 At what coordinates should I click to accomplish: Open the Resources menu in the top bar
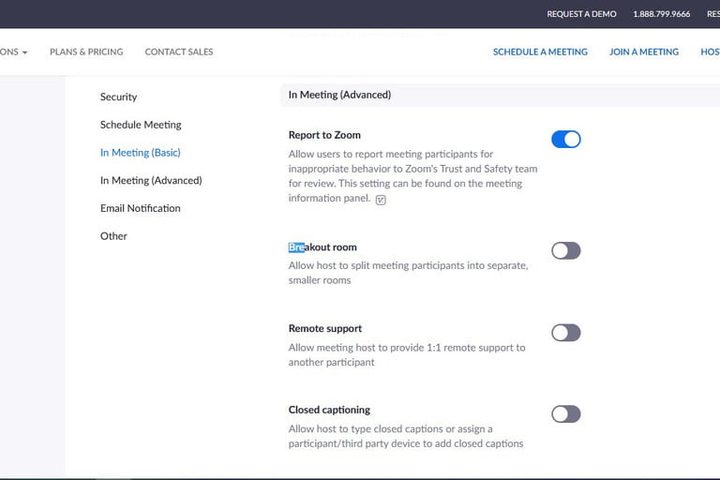point(709,14)
